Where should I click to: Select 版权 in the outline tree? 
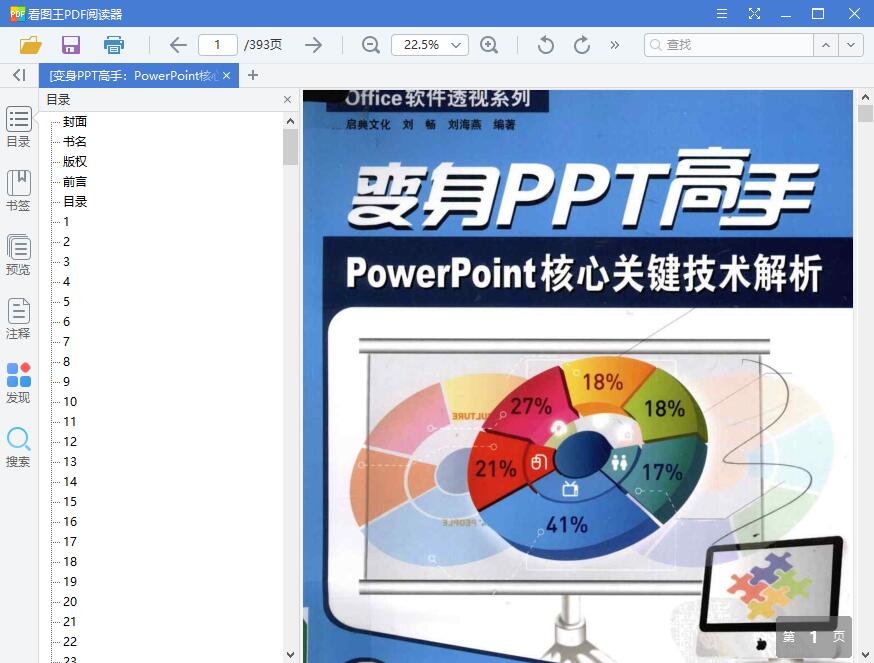[75, 162]
